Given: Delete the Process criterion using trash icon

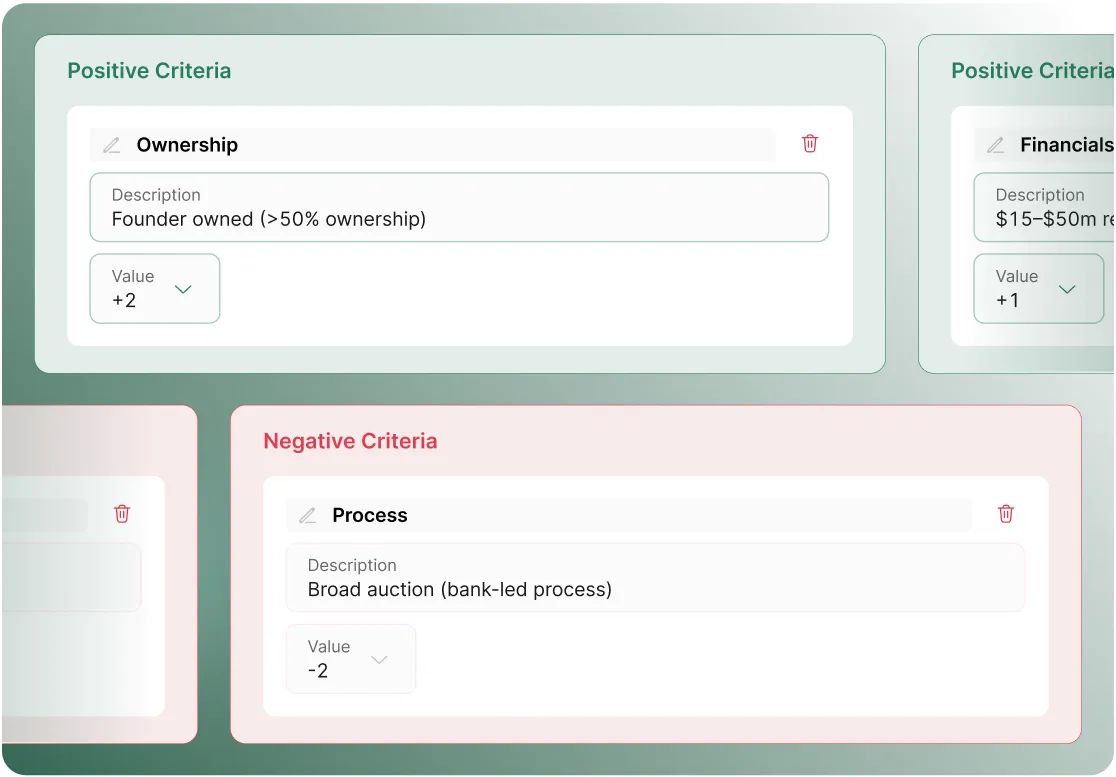Looking at the screenshot, I should (1006, 514).
